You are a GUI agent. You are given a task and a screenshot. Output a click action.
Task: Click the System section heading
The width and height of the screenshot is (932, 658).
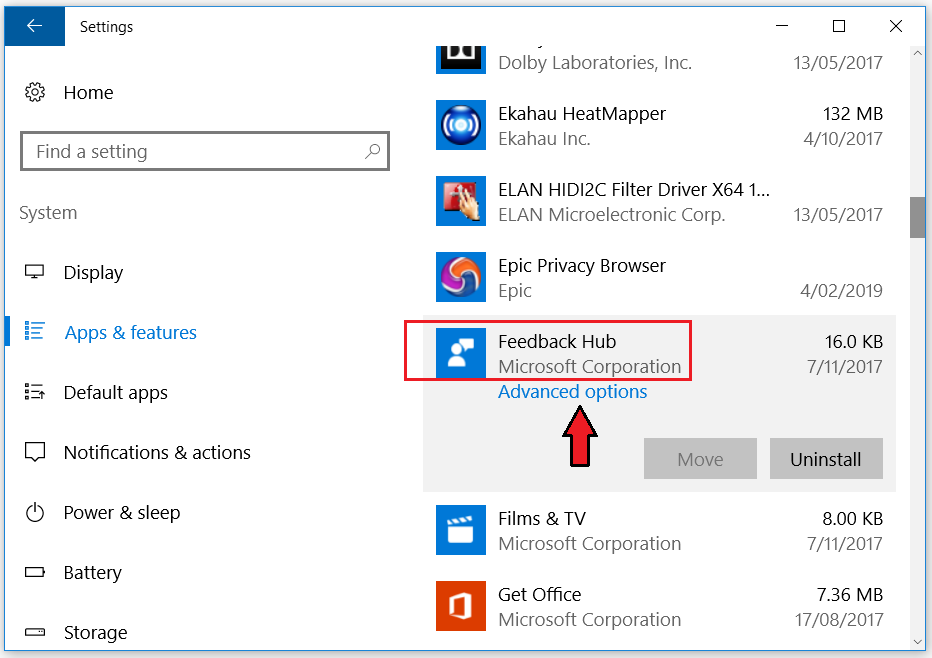point(48,213)
